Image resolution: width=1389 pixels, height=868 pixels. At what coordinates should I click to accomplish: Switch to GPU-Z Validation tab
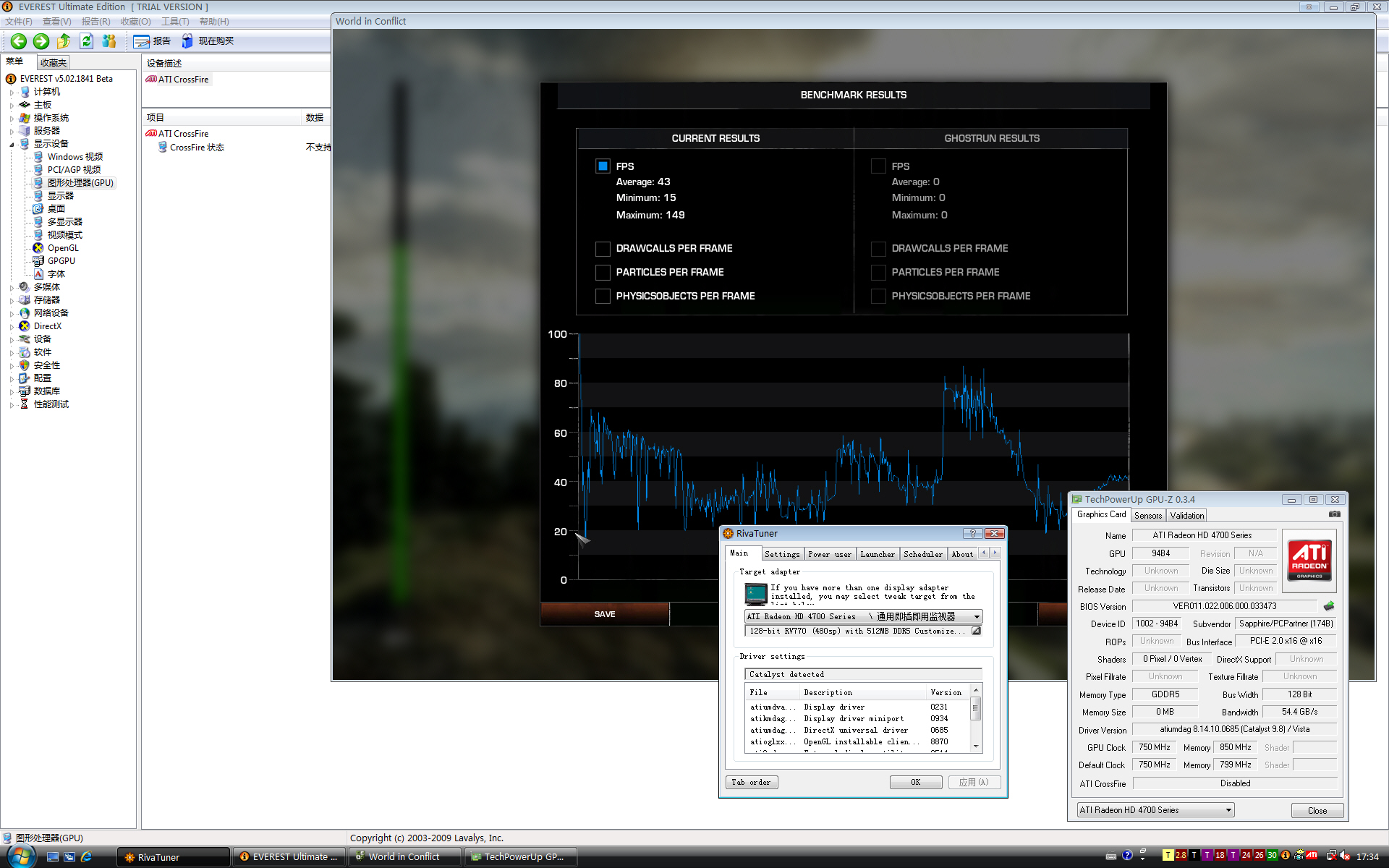[1187, 516]
